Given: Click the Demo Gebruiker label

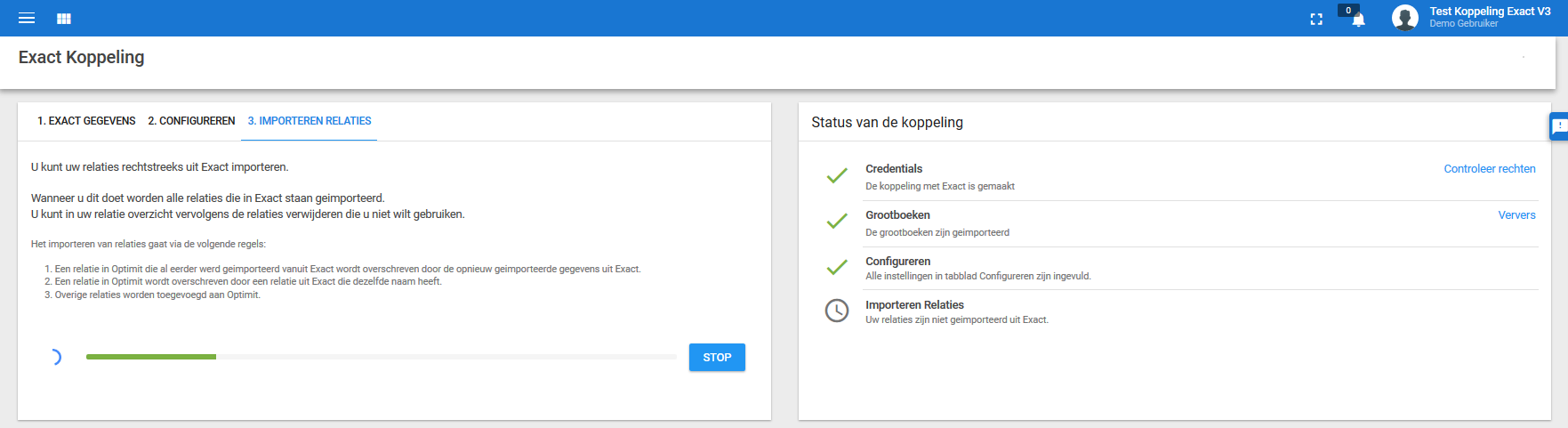Looking at the screenshot, I should click(x=1464, y=24).
